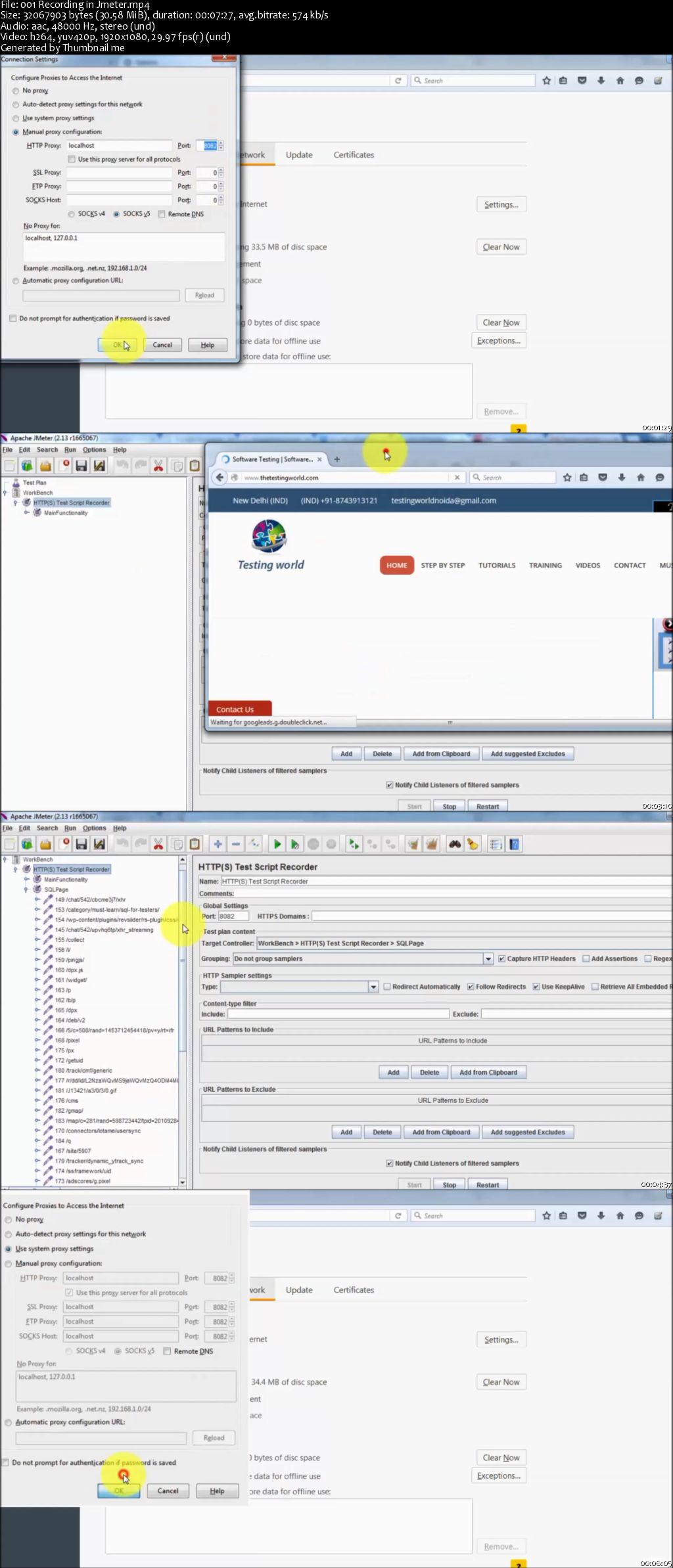Screen dimensions: 673x1568
Task: Click the Cut (scissors) icon in the third frame's JMeter toolbar
Action: (158, 844)
